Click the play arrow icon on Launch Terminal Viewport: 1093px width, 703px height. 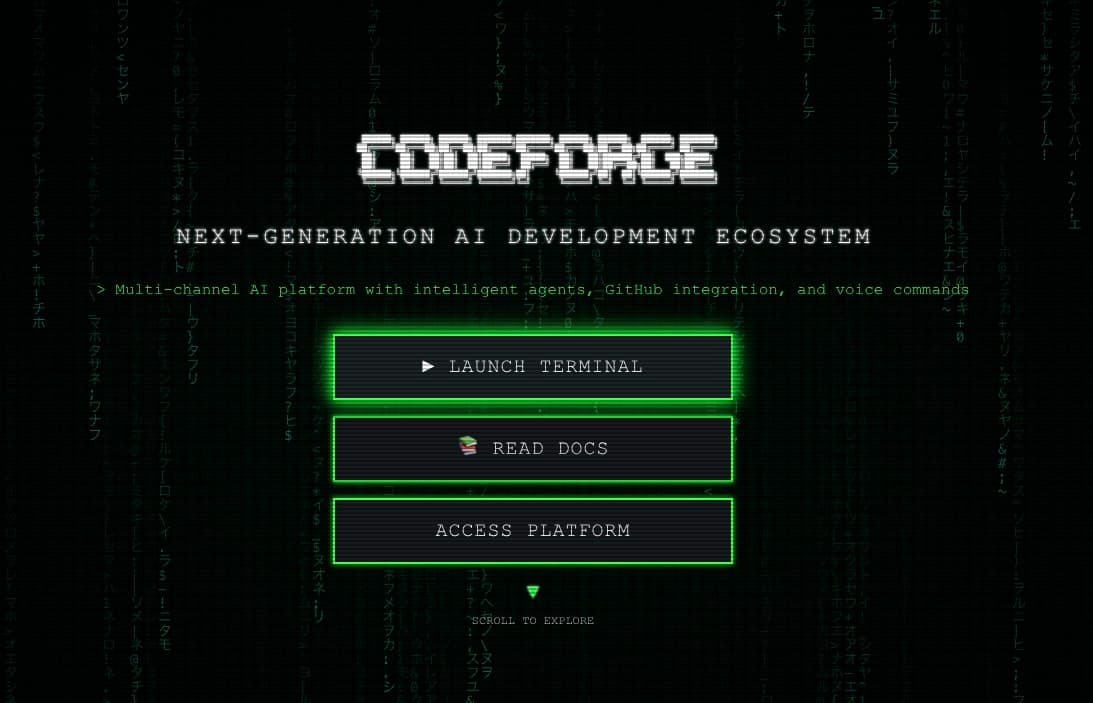(430, 367)
